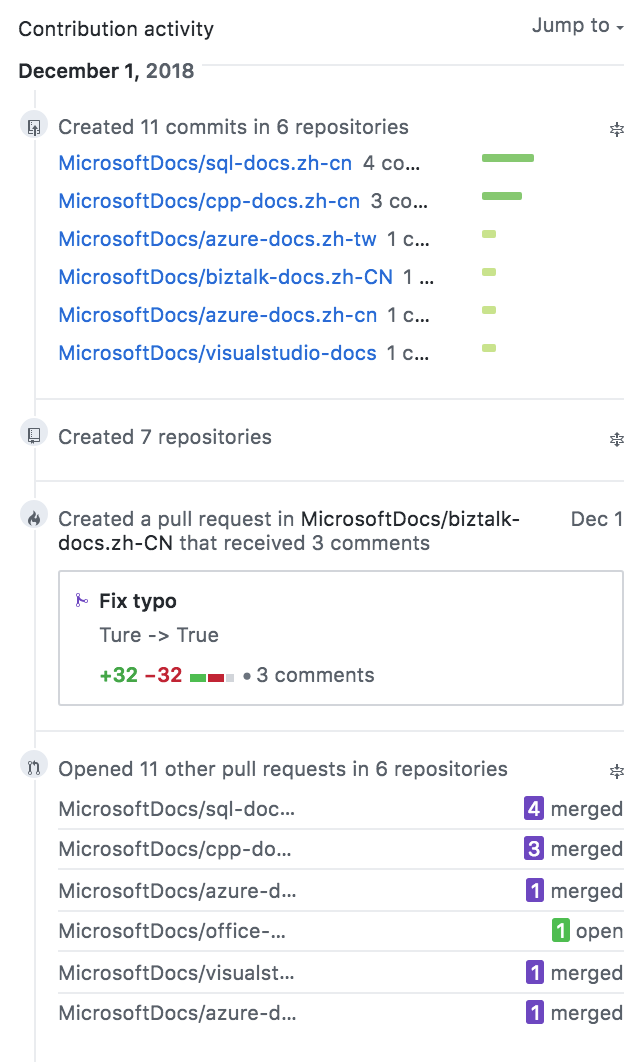Click the commit icon beside "Created 11 commits"
634x1062 pixels.
(33, 124)
